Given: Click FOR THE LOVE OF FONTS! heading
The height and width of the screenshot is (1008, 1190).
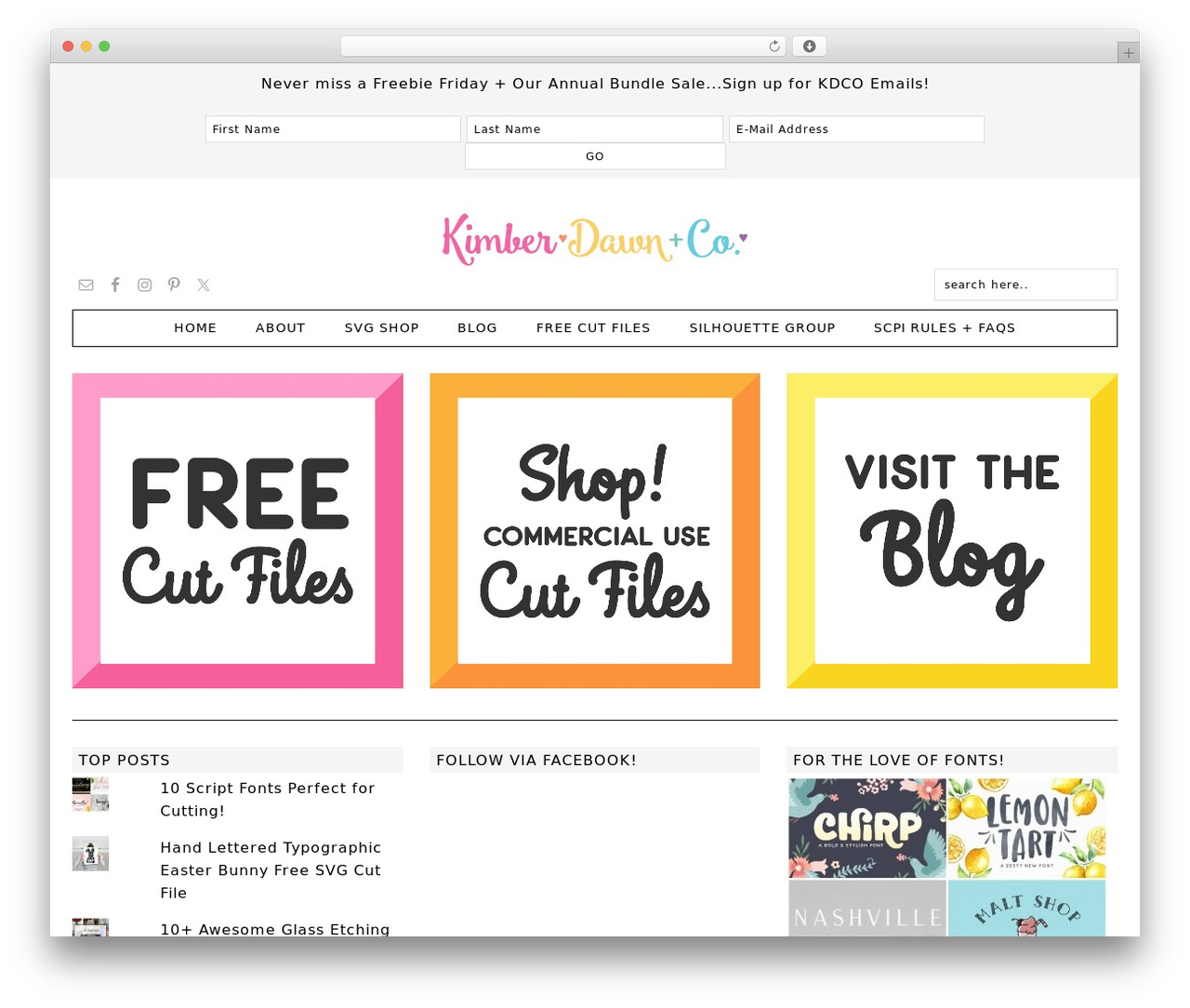Looking at the screenshot, I should pos(898,760).
